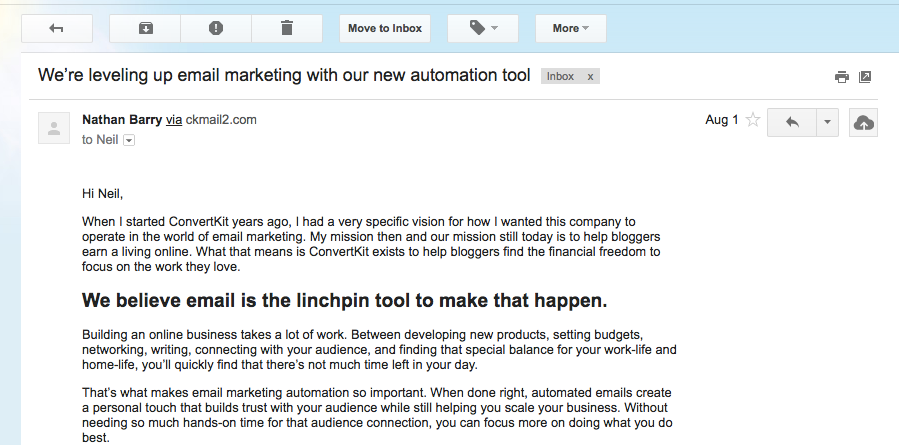Viewport: 899px width, 445px height.
Task: Click the Nathan Barry sender name
Action: [122, 120]
